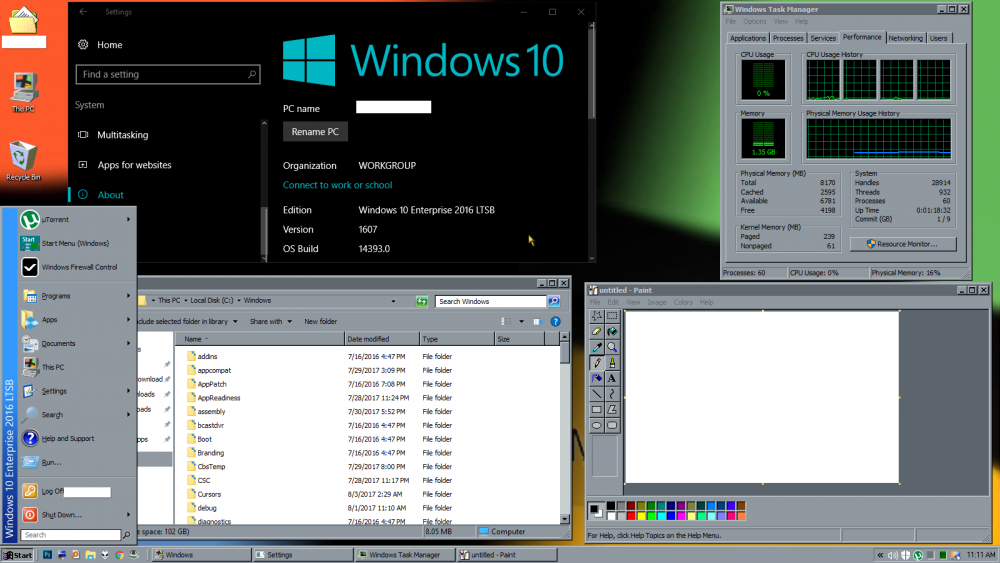Screen dimensions: 1000x563
Task: Click the green refresh button in Explorer
Action: point(422,301)
